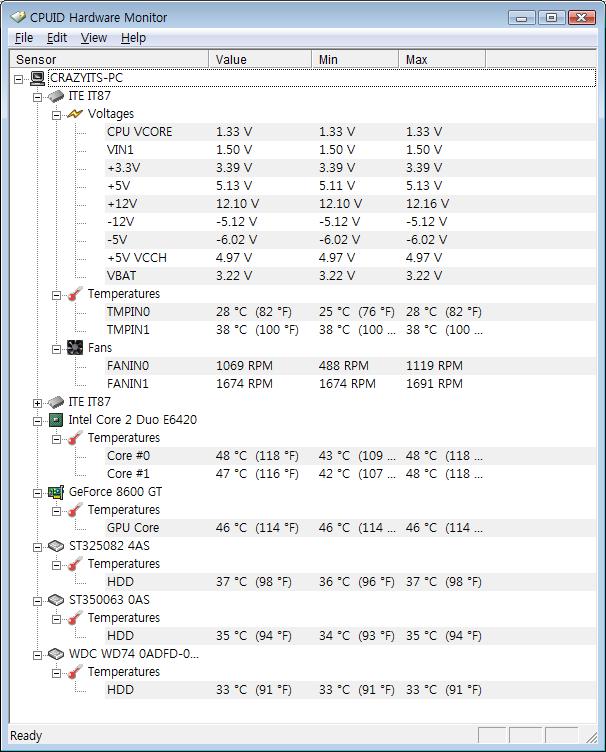
Task: Select the GPU Core row
Action: (x=350, y=528)
